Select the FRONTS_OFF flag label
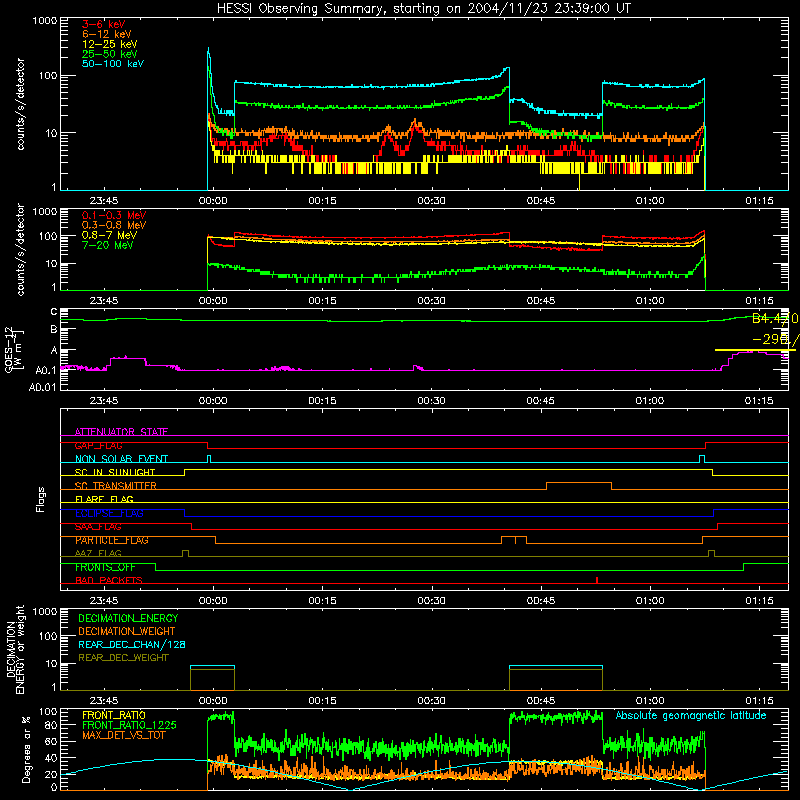The width and height of the screenshot is (800, 800). click(105, 567)
